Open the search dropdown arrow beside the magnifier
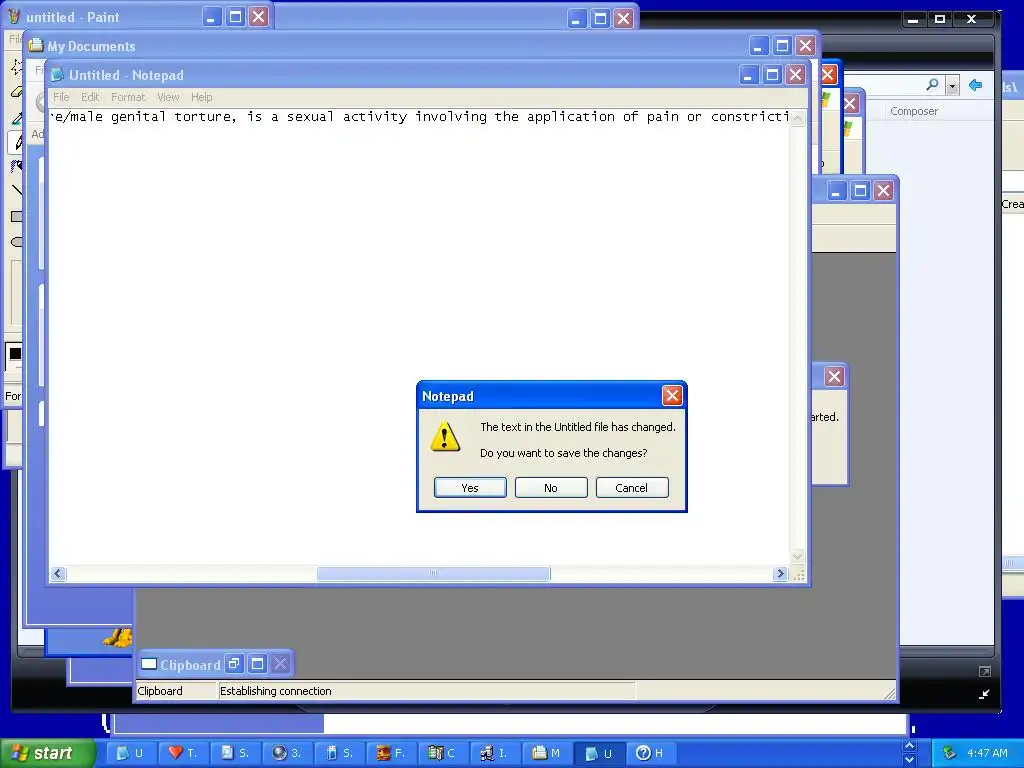The height and width of the screenshot is (768, 1024). click(x=952, y=86)
